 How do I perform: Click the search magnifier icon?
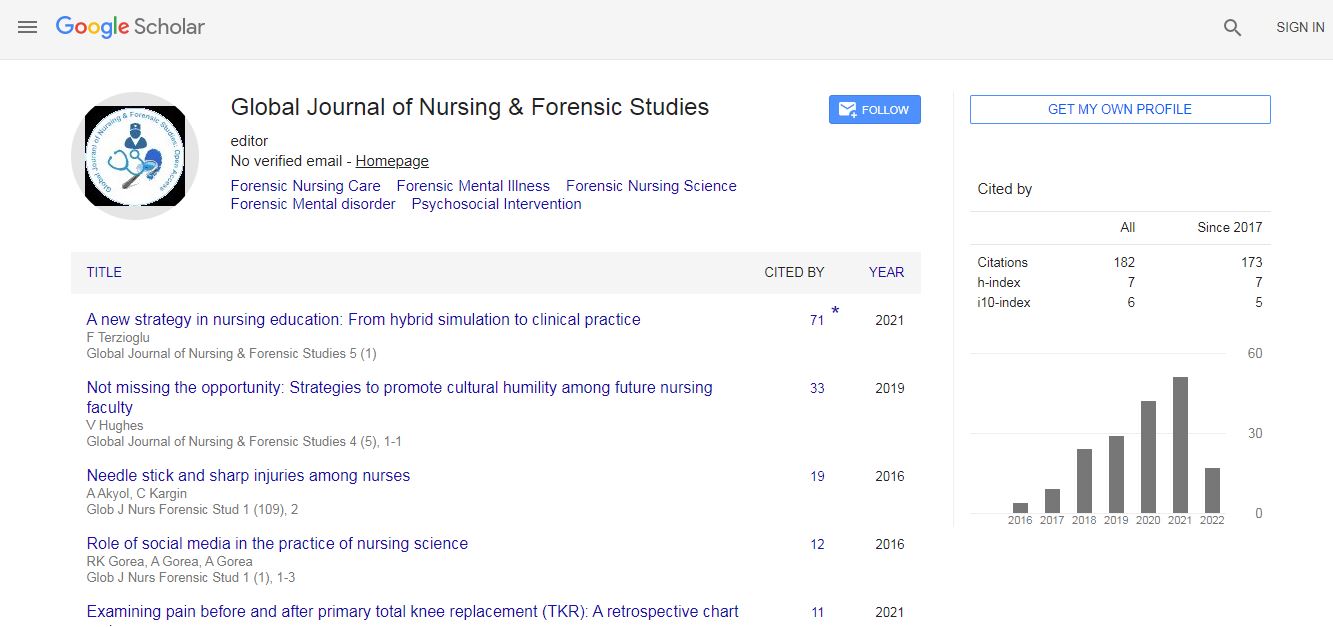click(x=1232, y=28)
